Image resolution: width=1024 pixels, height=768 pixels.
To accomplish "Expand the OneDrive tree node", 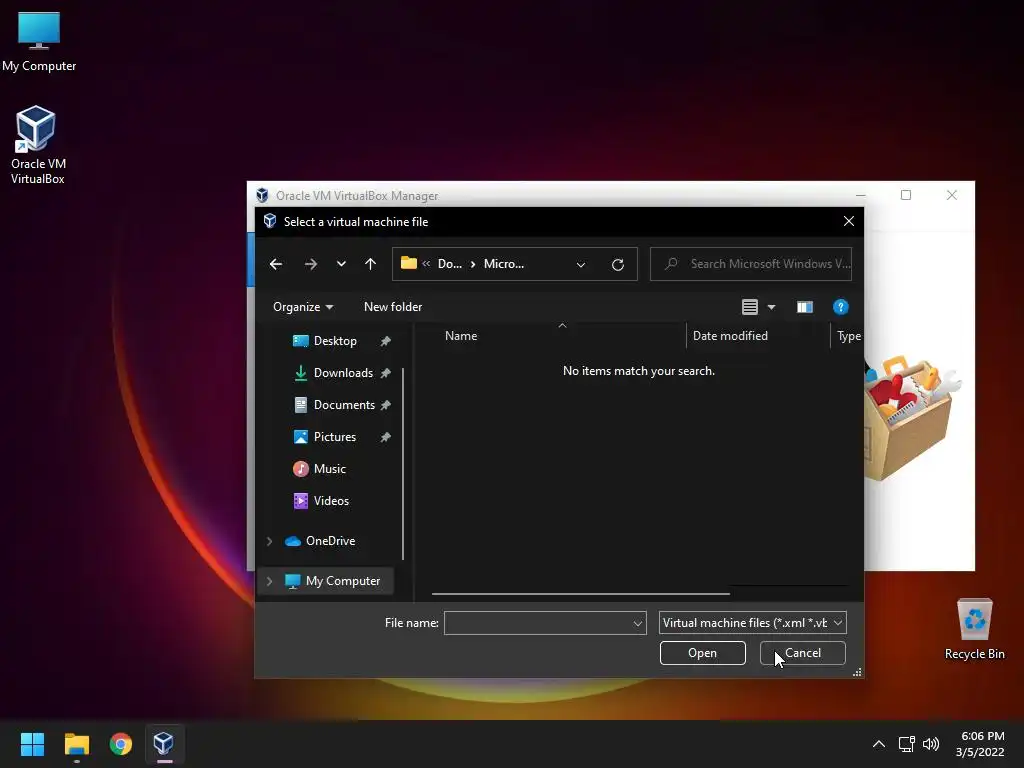I will [x=269, y=541].
